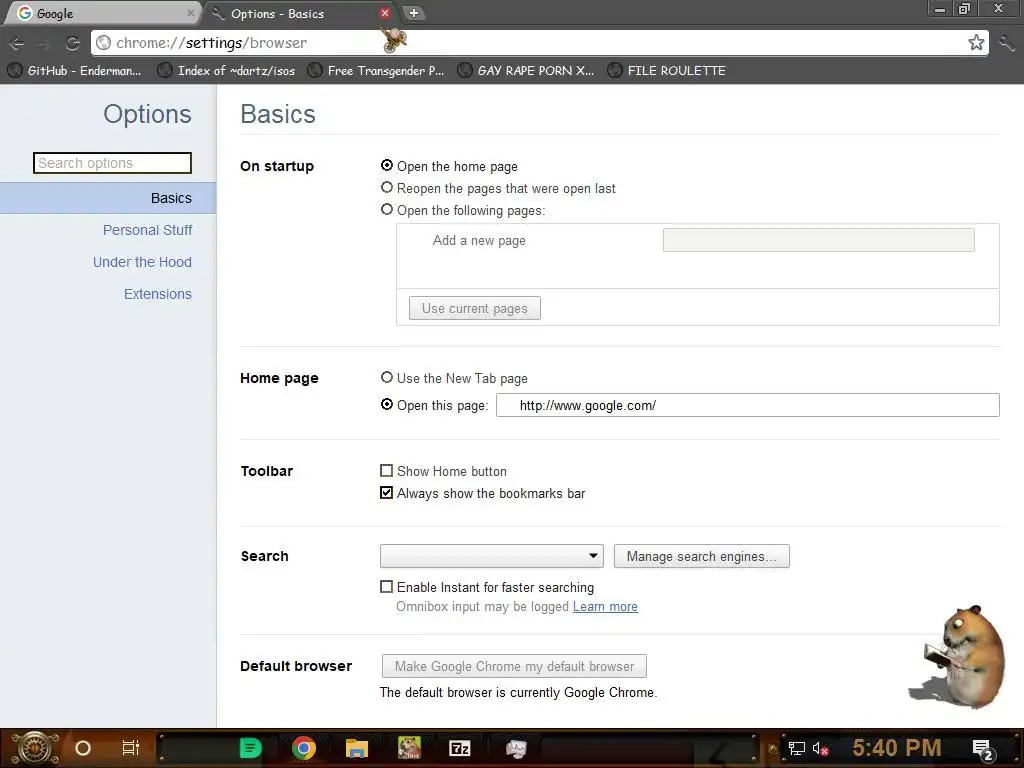Open the Personal Stuff section
Screen dimensions: 1024x768
click(x=148, y=230)
